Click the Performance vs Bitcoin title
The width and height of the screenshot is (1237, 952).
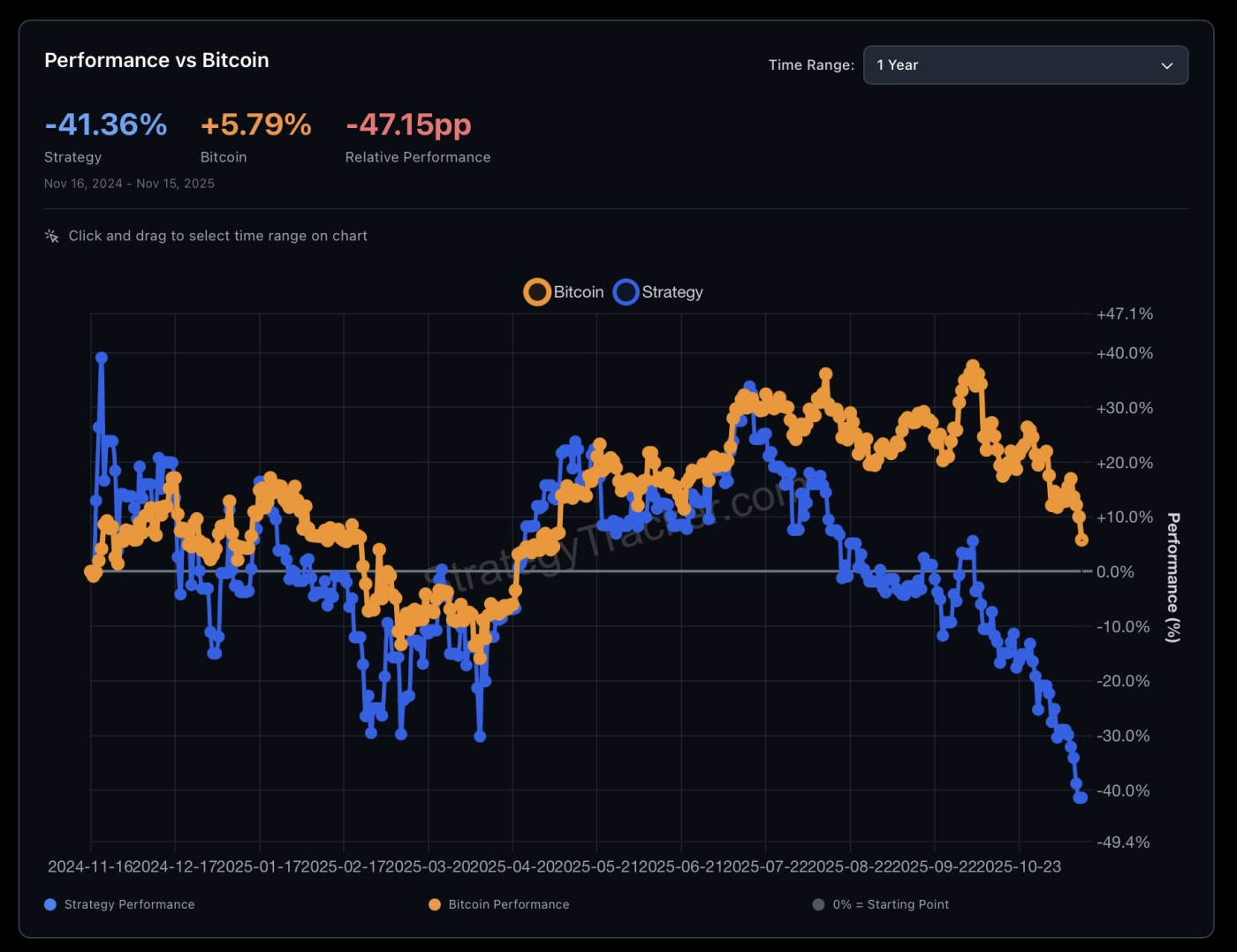tap(156, 60)
